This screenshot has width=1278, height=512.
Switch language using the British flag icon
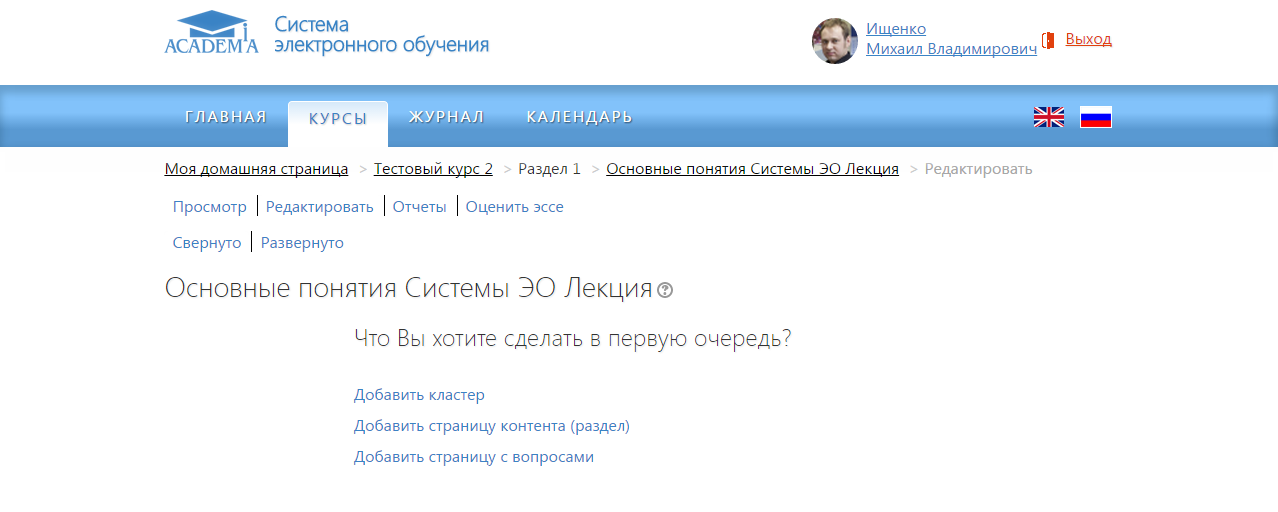[1048, 117]
